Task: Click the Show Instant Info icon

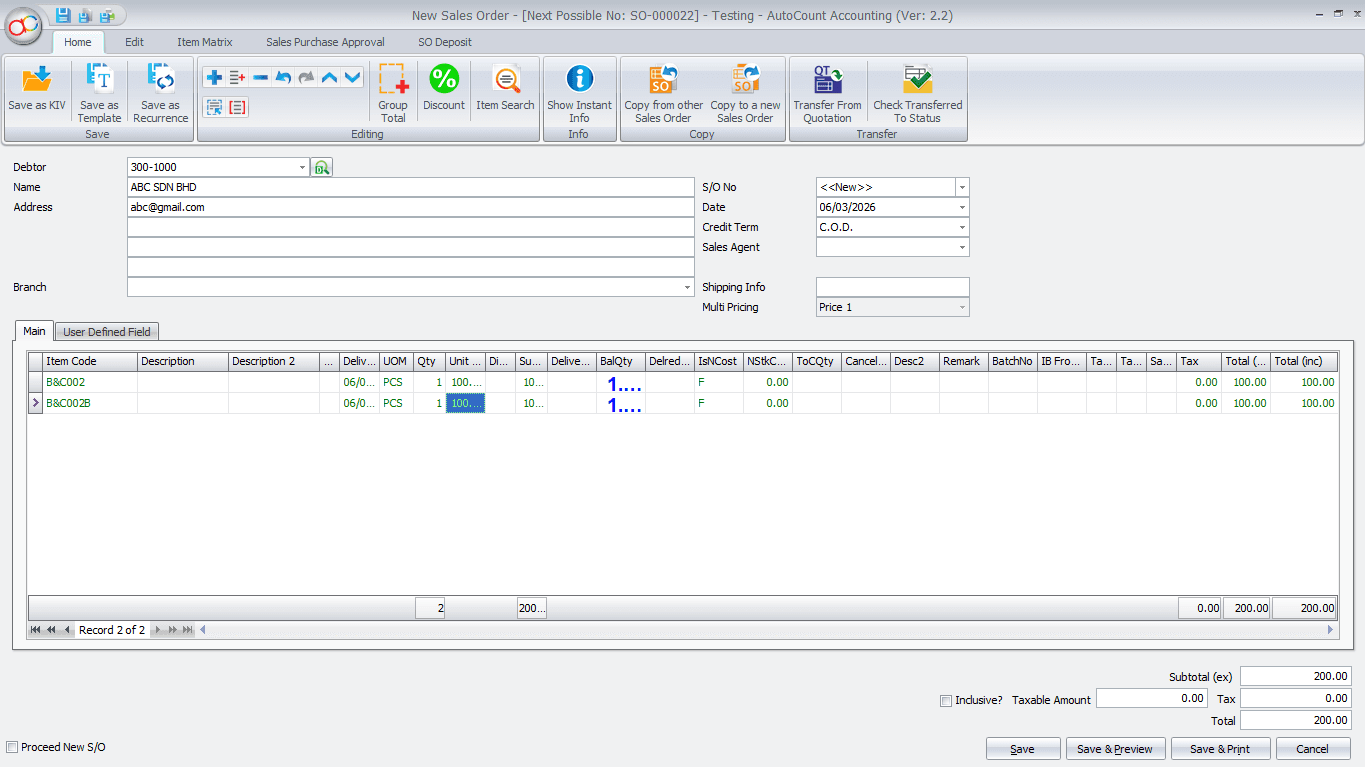Action: tap(579, 90)
